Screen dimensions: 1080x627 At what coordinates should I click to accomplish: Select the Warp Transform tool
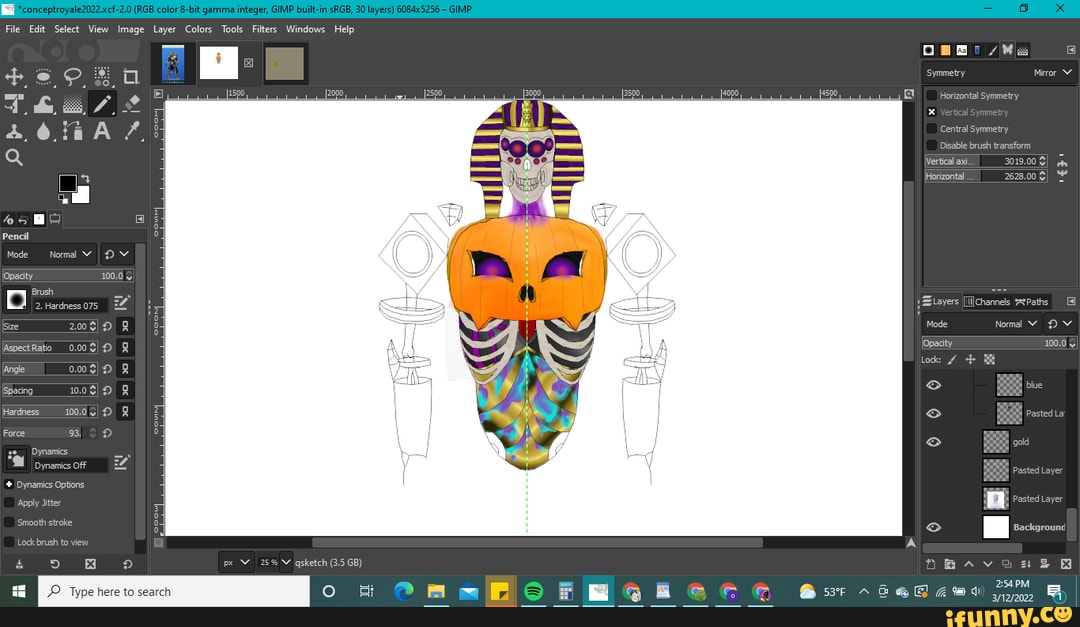coord(44,104)
